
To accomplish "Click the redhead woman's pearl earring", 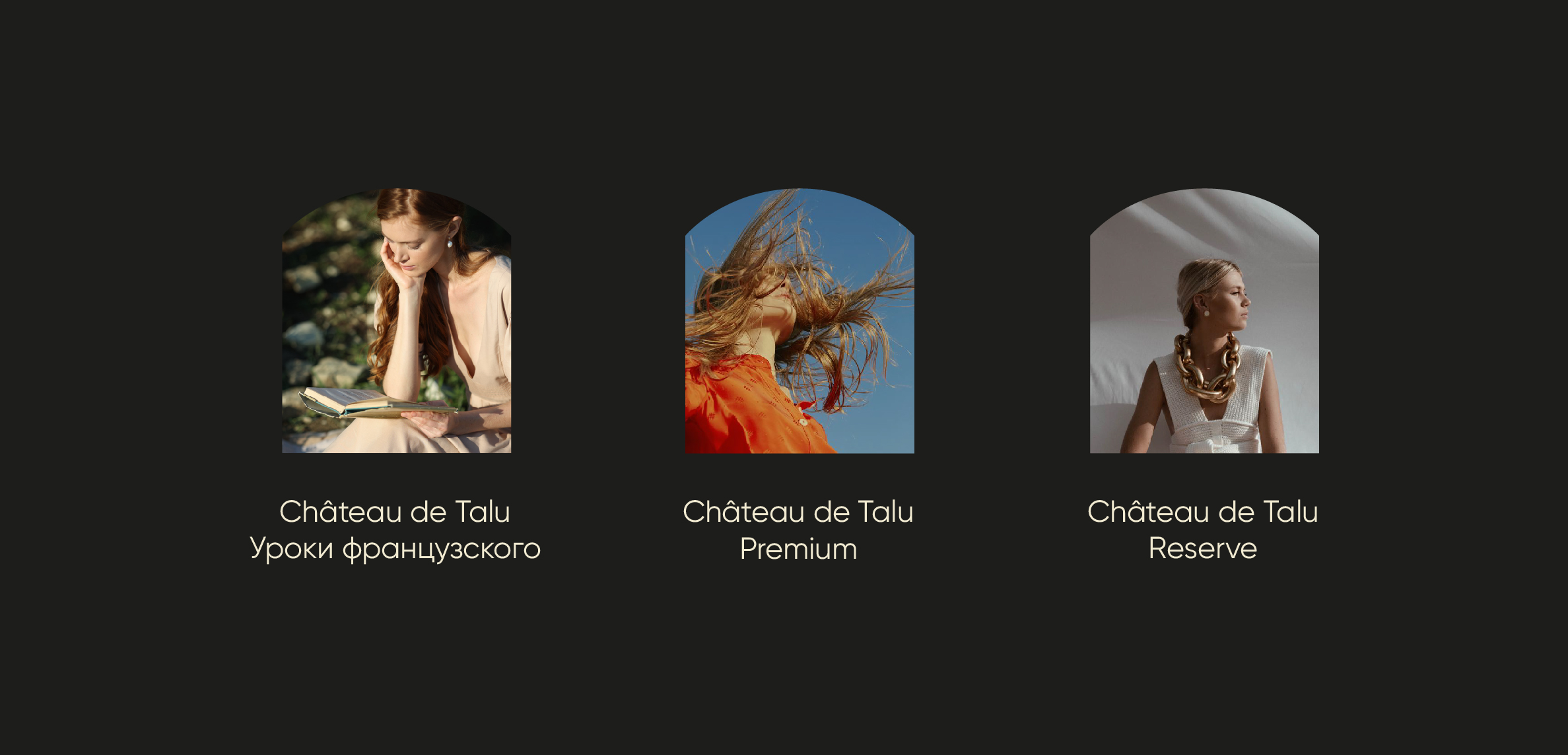I will [x=450, y=244].
